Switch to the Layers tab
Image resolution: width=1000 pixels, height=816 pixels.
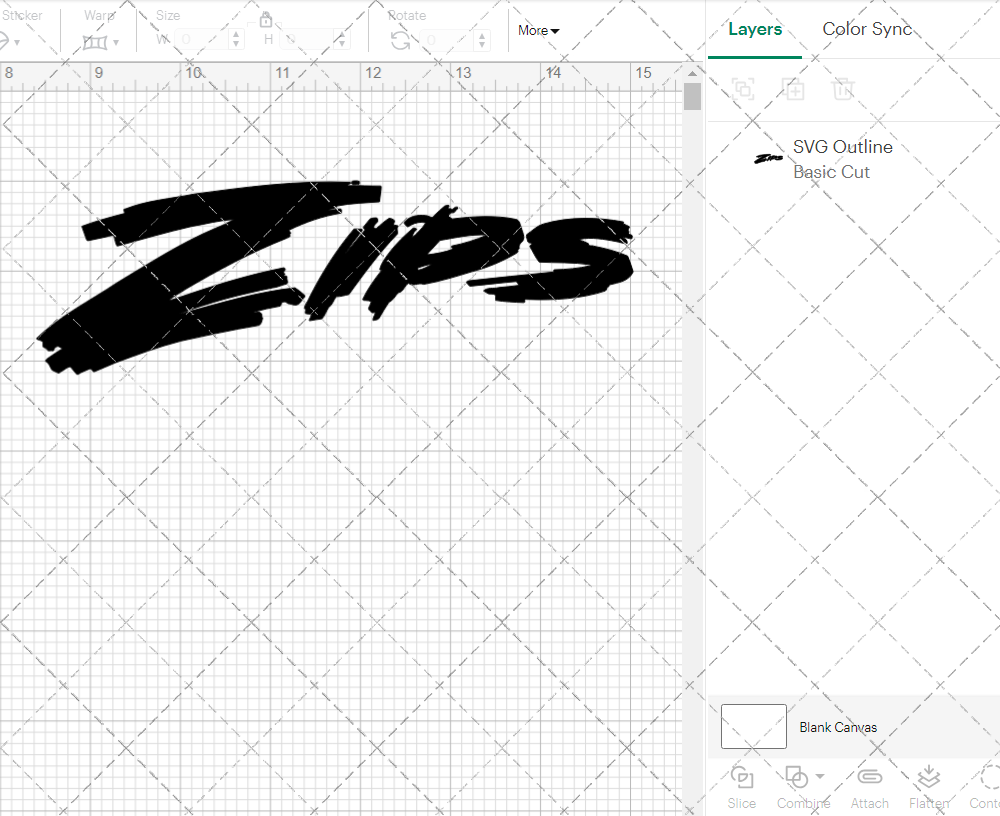[755, 29]
